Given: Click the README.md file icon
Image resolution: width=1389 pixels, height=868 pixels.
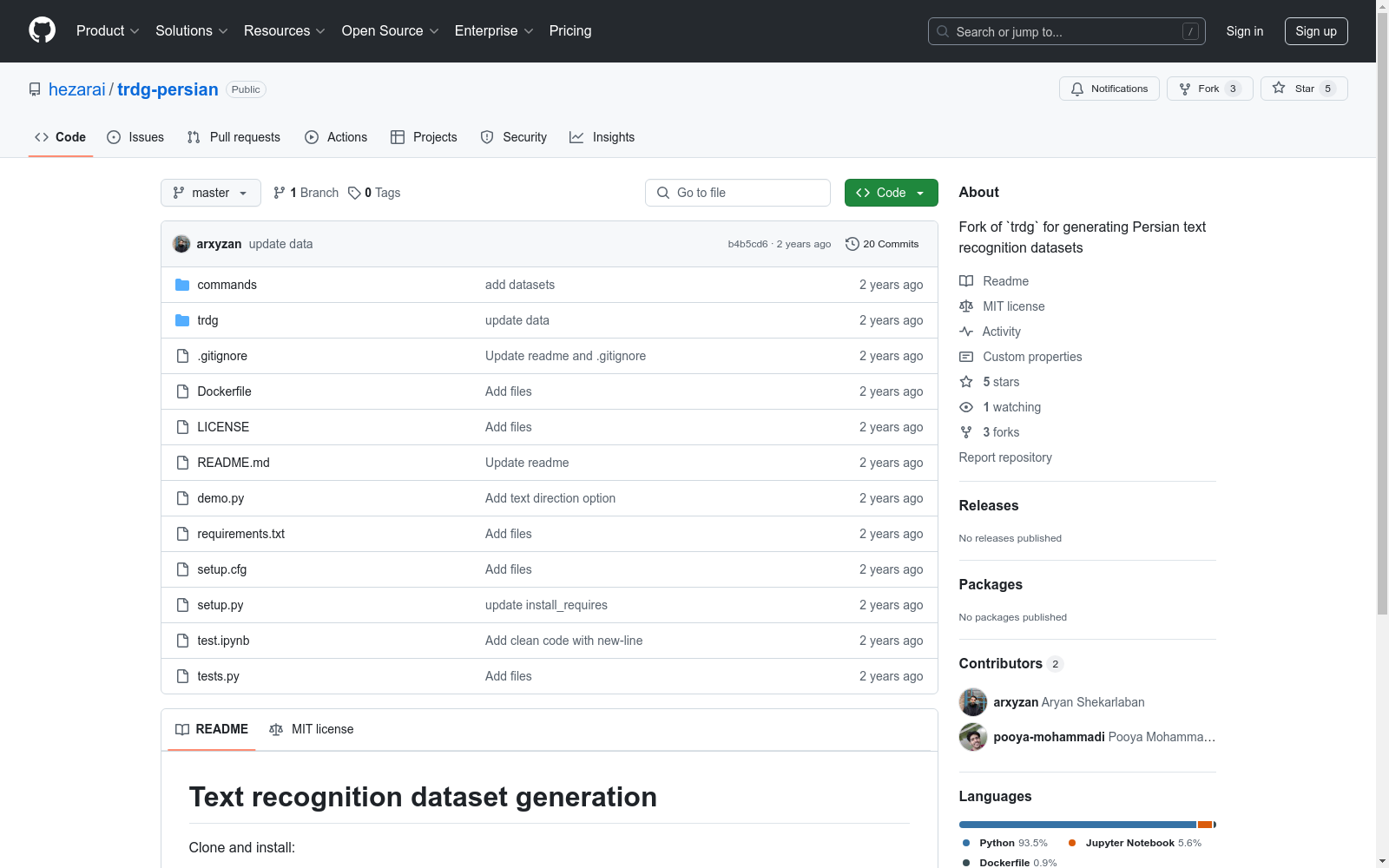Looking at the screenshot, I should coord(182,463).
